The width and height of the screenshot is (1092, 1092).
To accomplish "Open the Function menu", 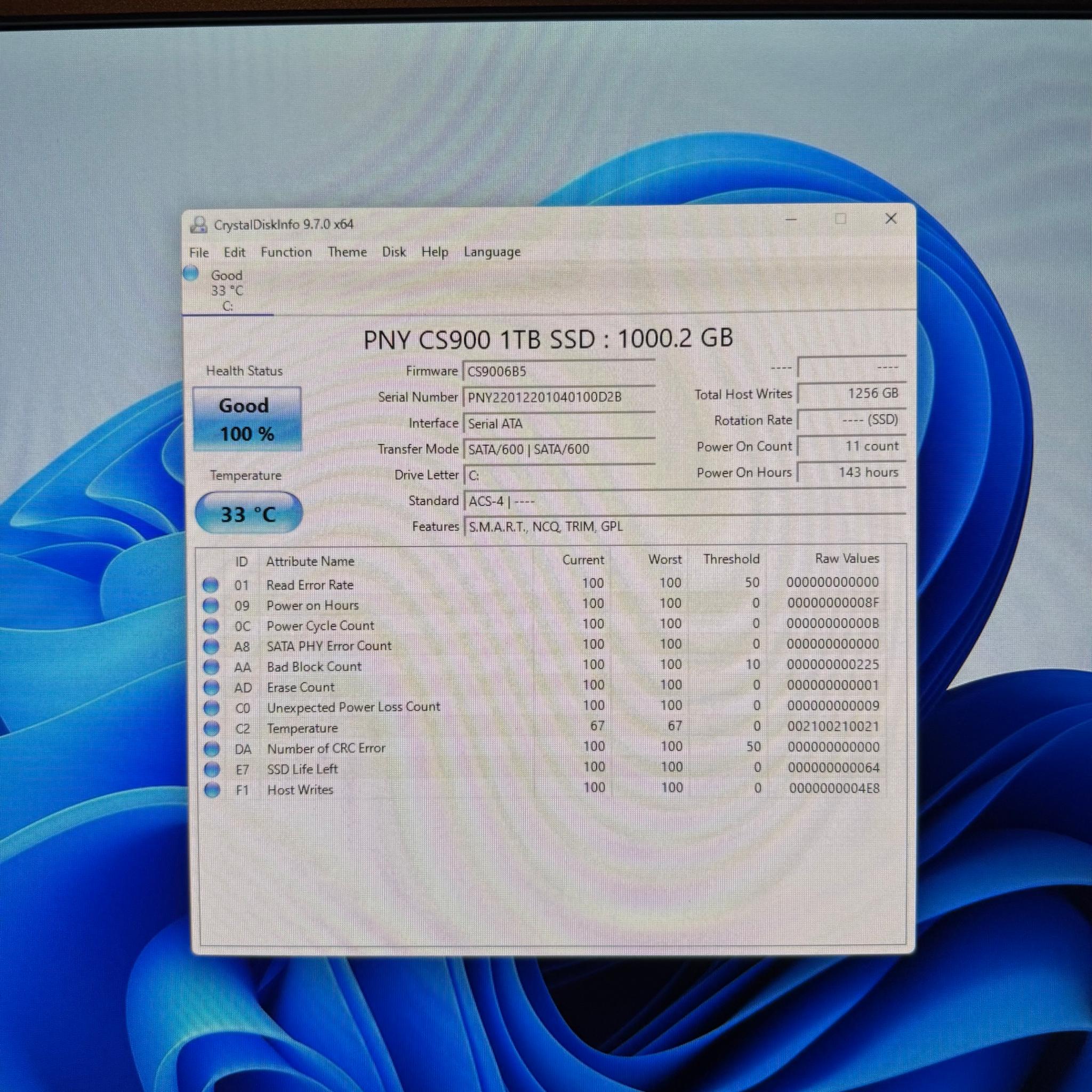I will click(x=286, y=252).
